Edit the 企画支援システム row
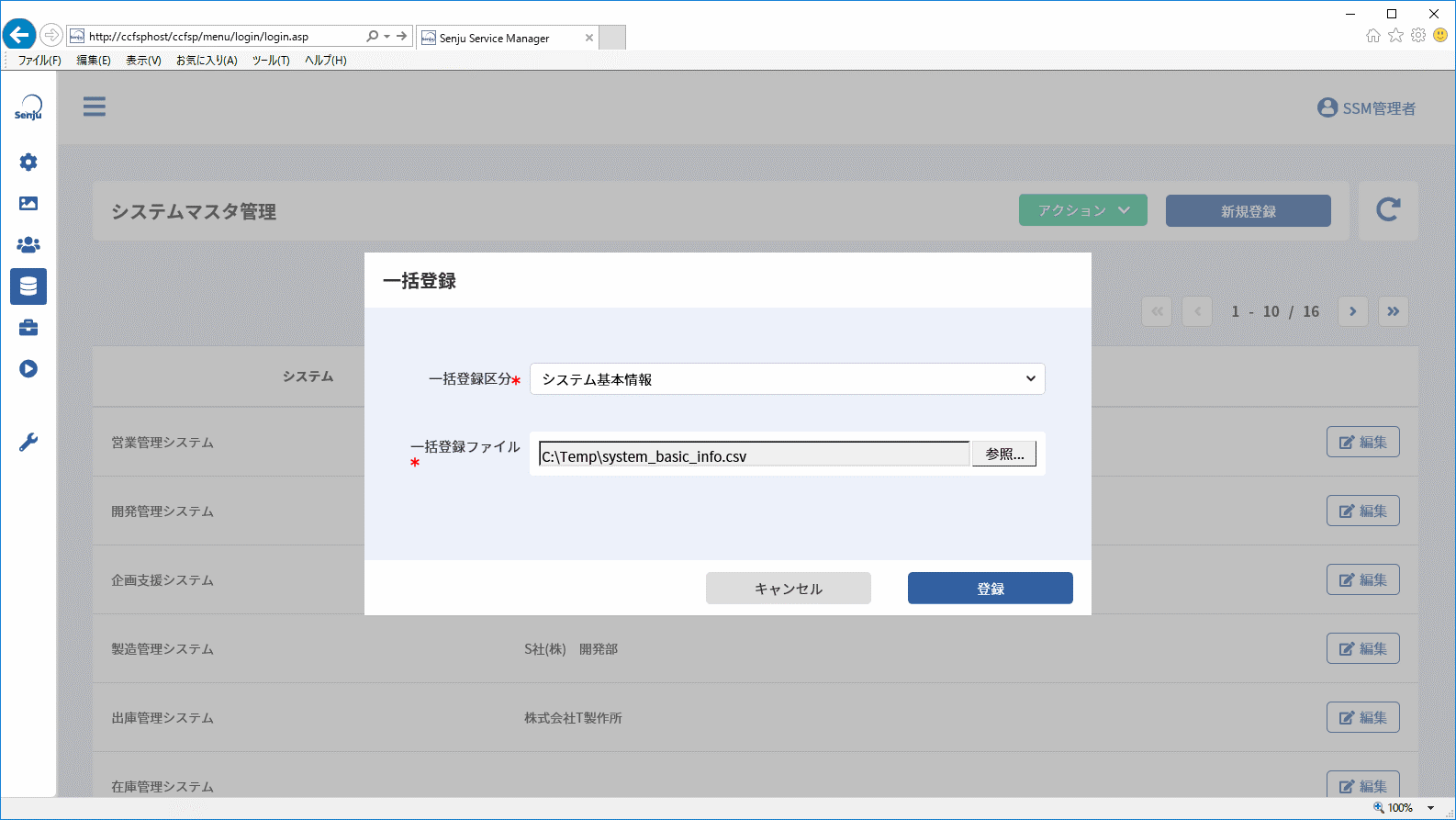The height and width of the screenshot is (820, 1456). point(1363,579)
